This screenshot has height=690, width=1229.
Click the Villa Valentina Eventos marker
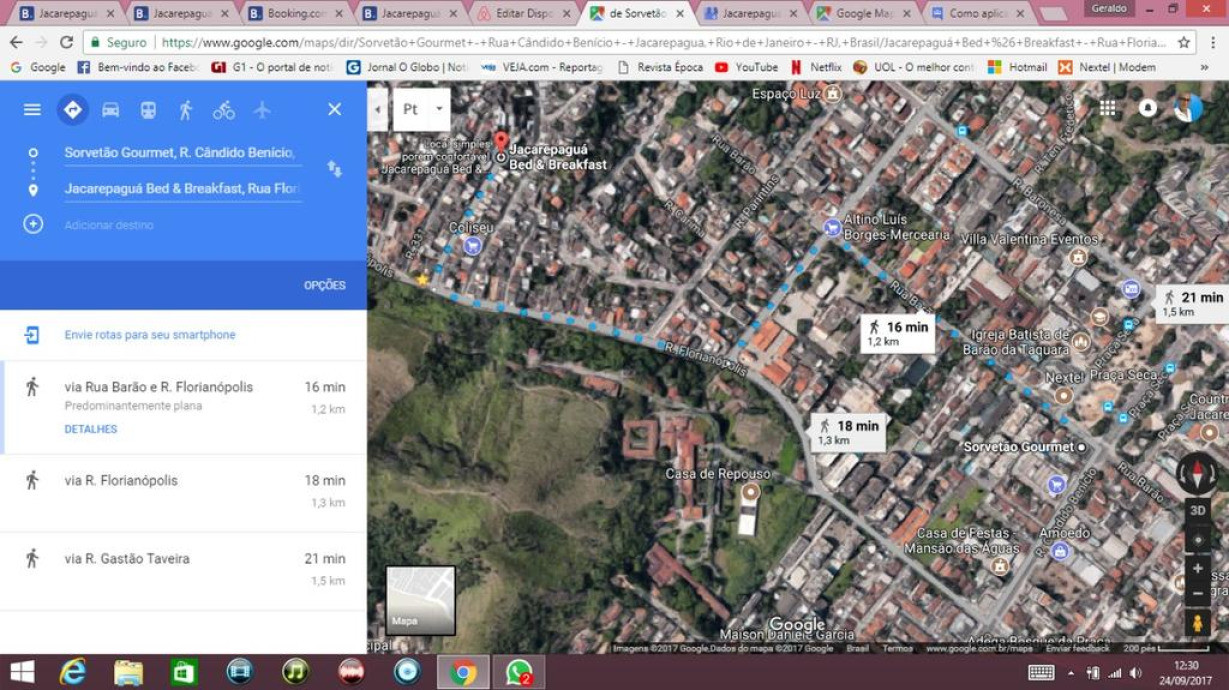tap(1078, 257)
